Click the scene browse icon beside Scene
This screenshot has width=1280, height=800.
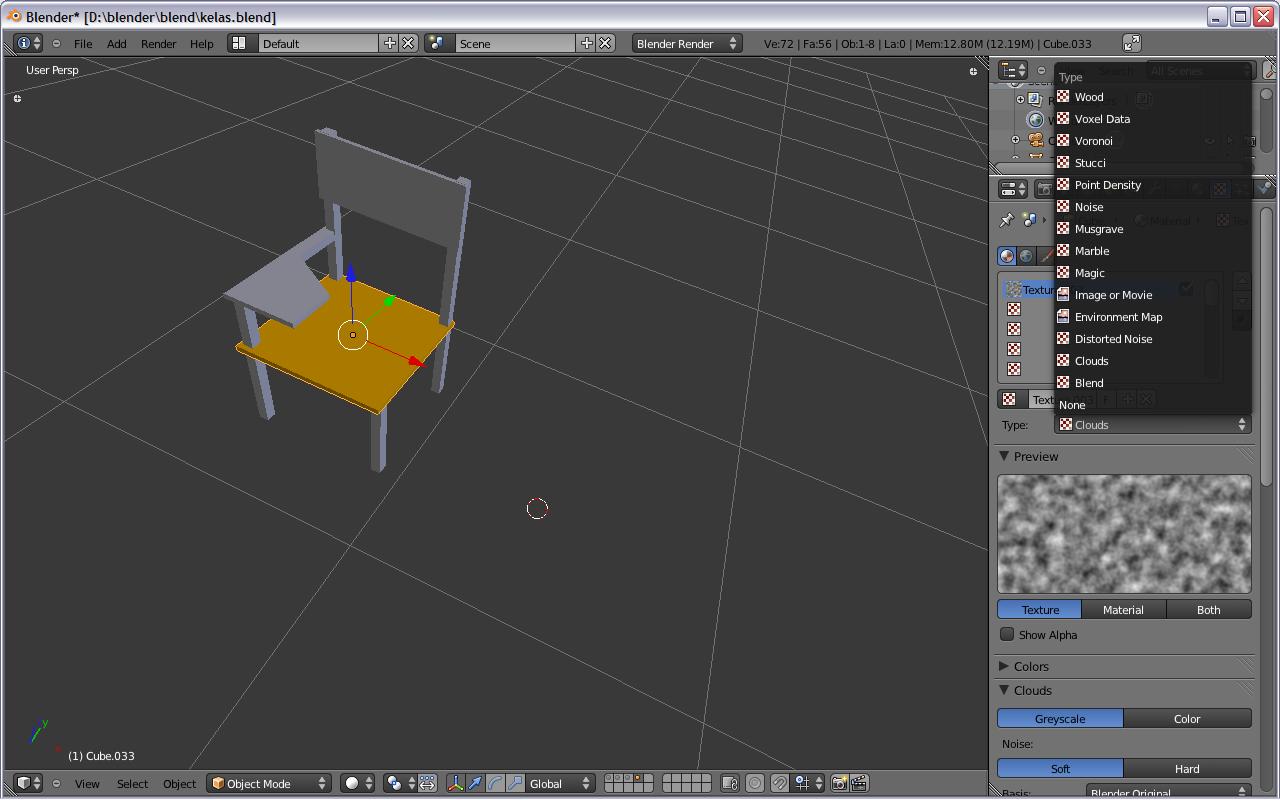pos(437,43)
